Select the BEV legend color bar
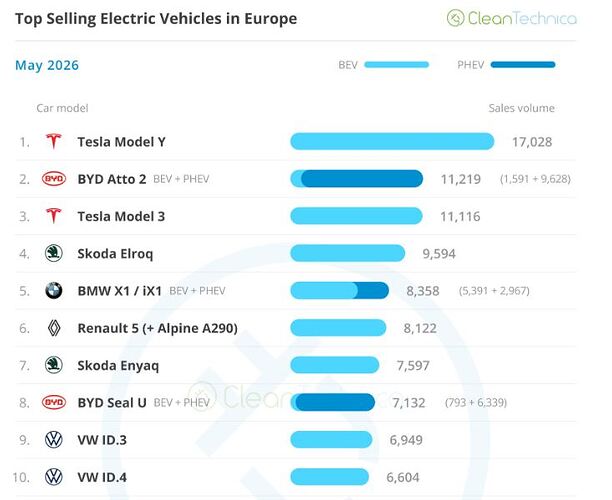 point(397,65)
